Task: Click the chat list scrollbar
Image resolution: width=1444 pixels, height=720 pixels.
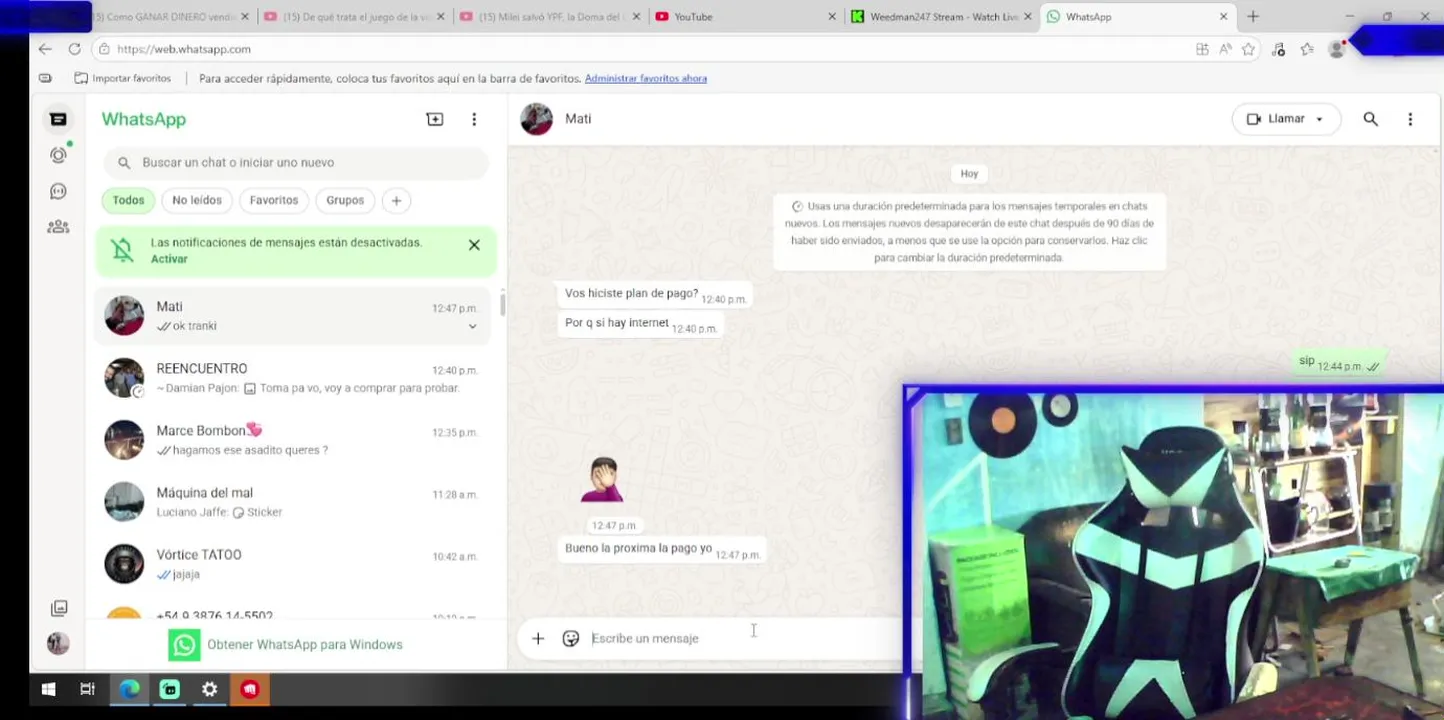Action: [503, 304]
